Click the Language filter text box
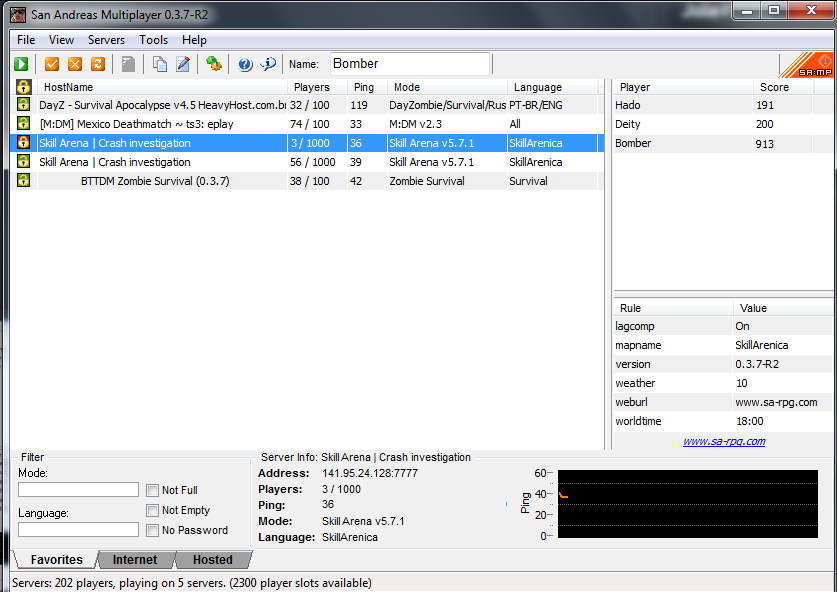The image size is (837, 592). [78, 530]
